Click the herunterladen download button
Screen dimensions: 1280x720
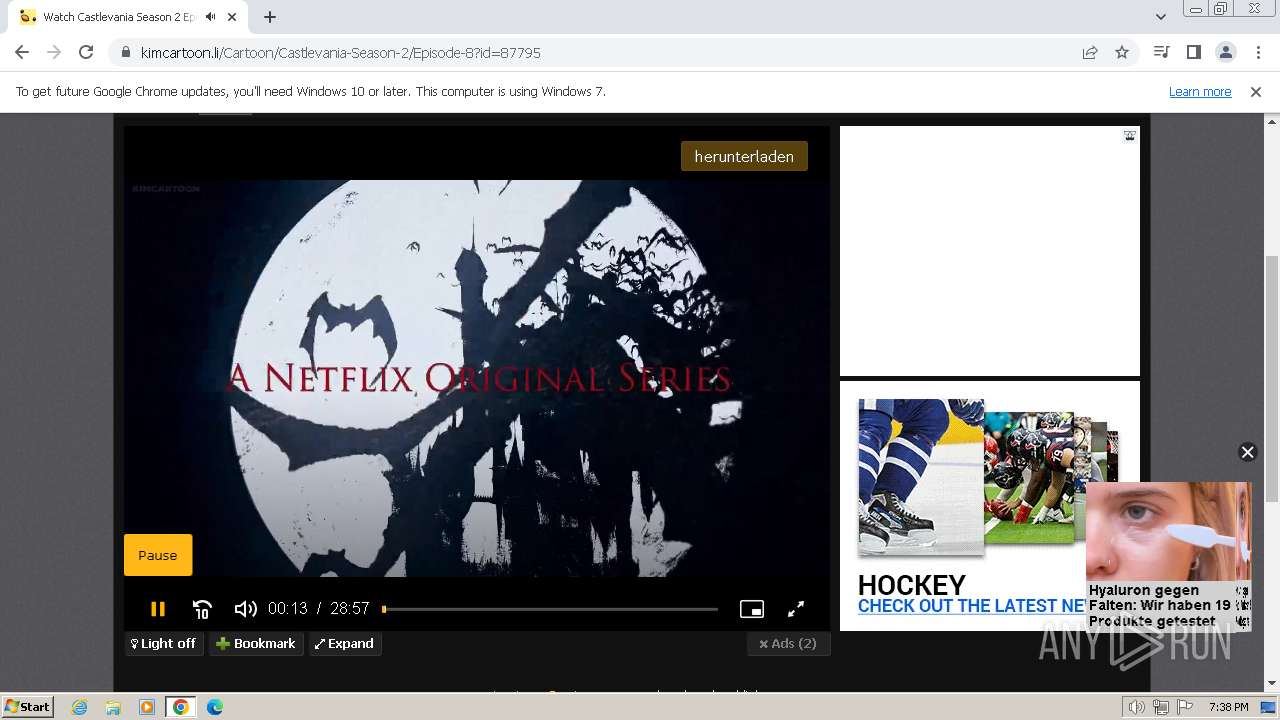pos(744,156)
